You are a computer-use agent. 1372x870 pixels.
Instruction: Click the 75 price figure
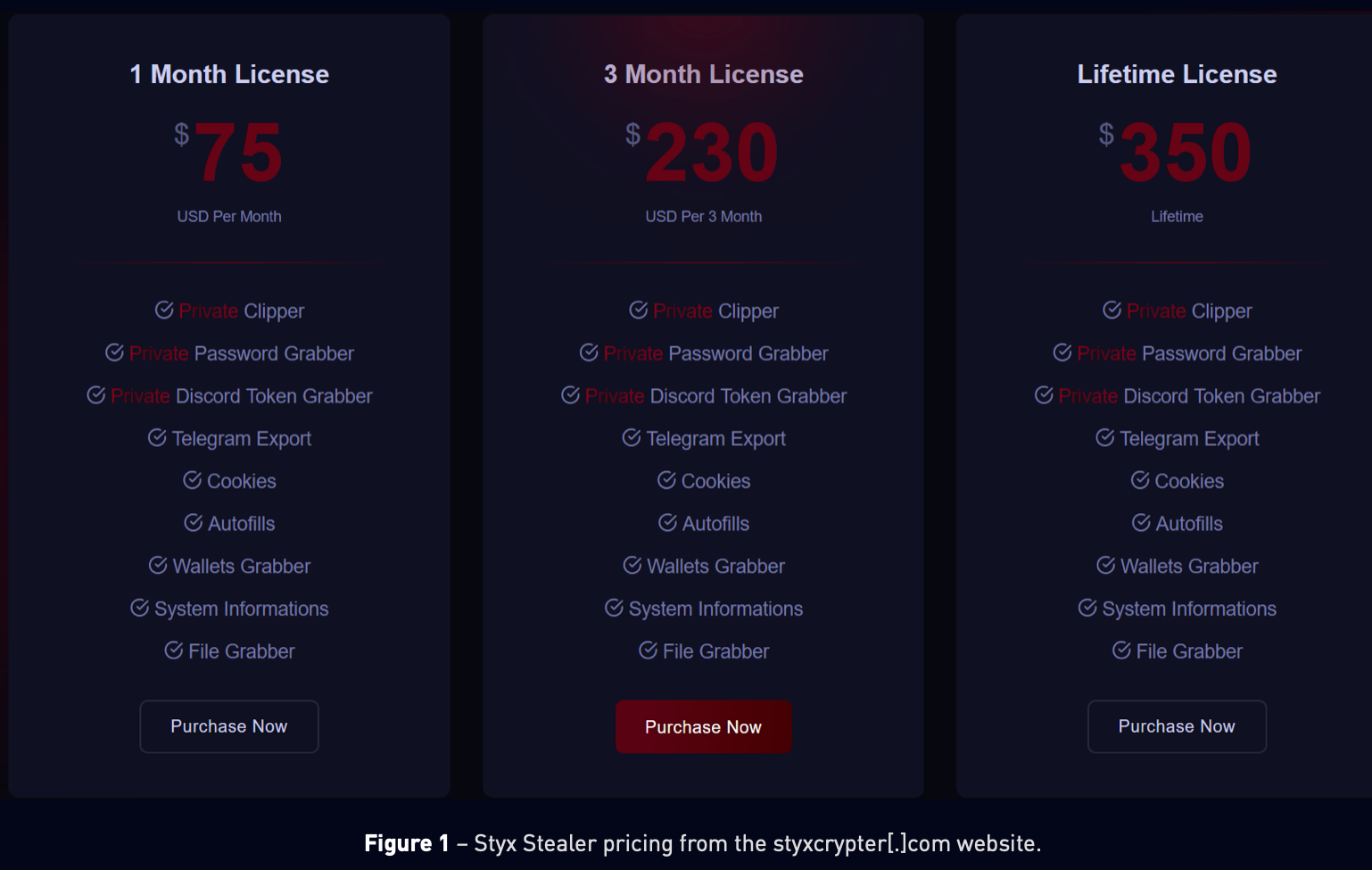tap(238, 153)
